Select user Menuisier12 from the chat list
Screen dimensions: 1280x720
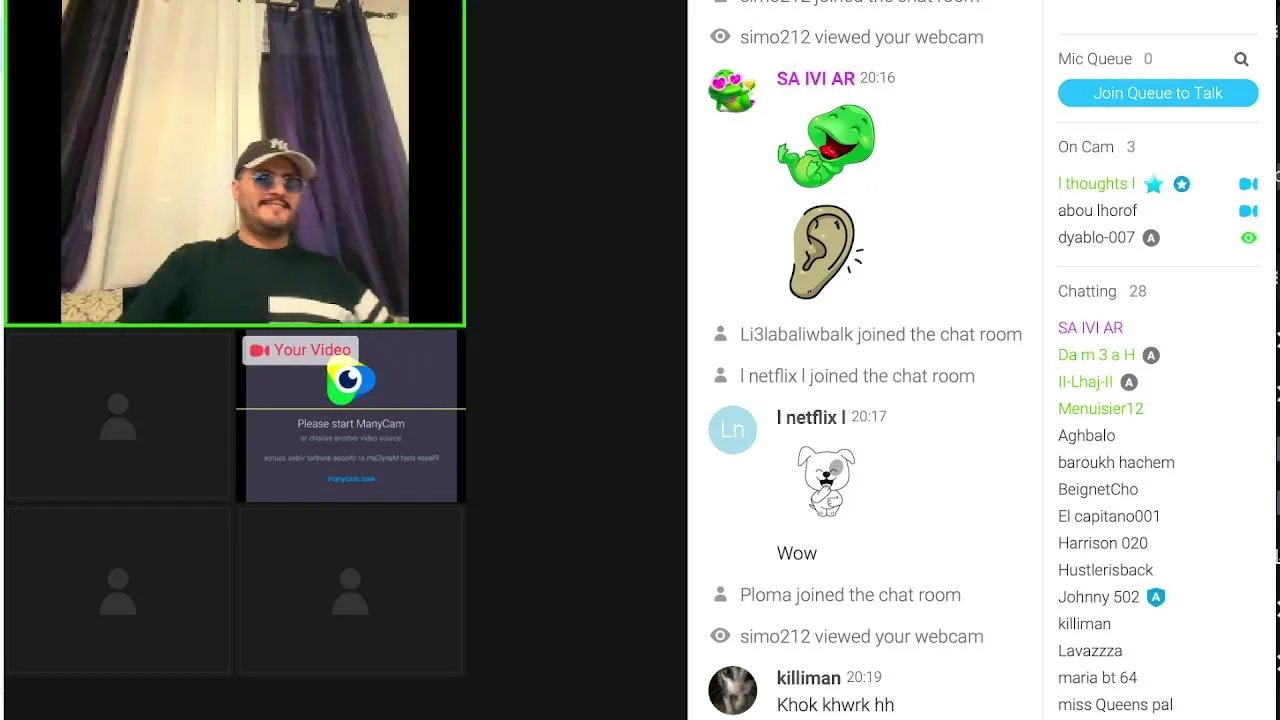point(1100,409)
